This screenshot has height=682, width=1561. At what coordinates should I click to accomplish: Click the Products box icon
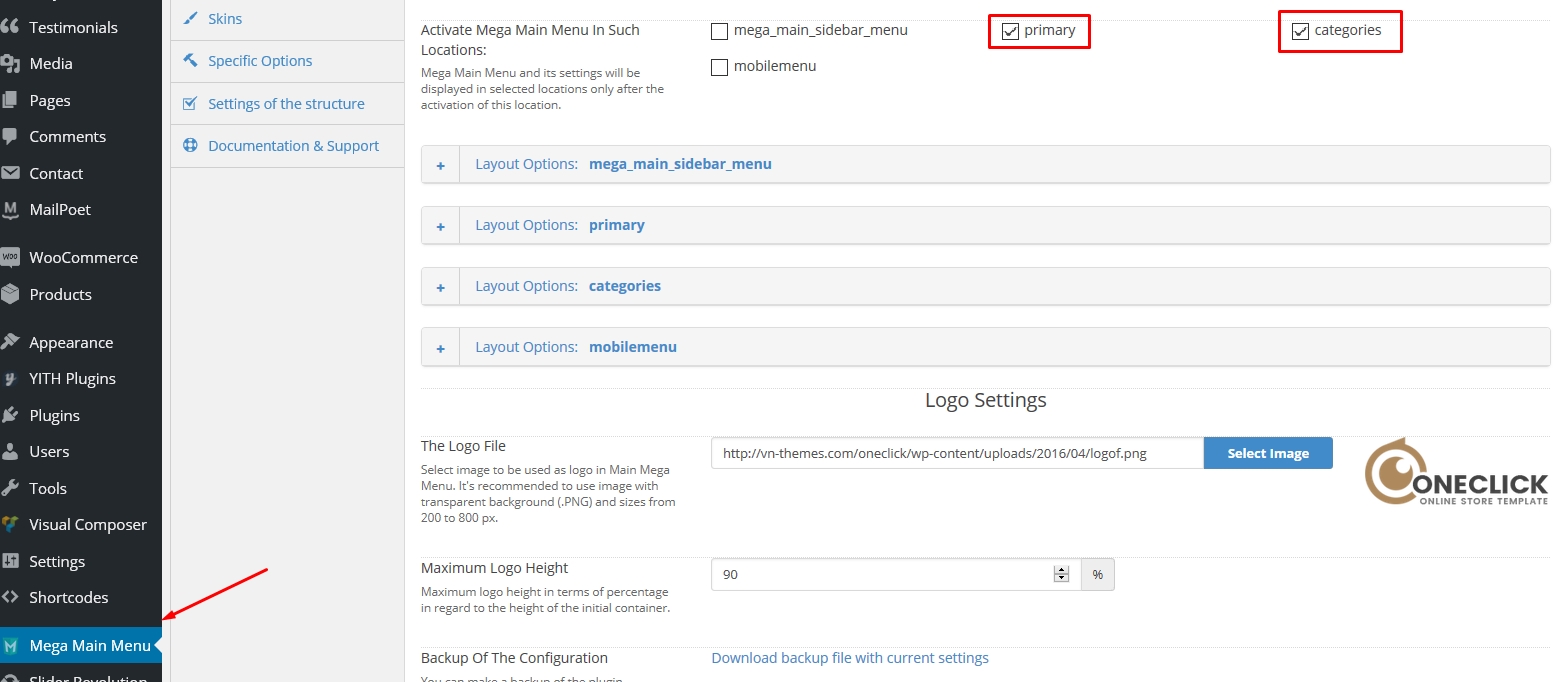click(10, 294)
